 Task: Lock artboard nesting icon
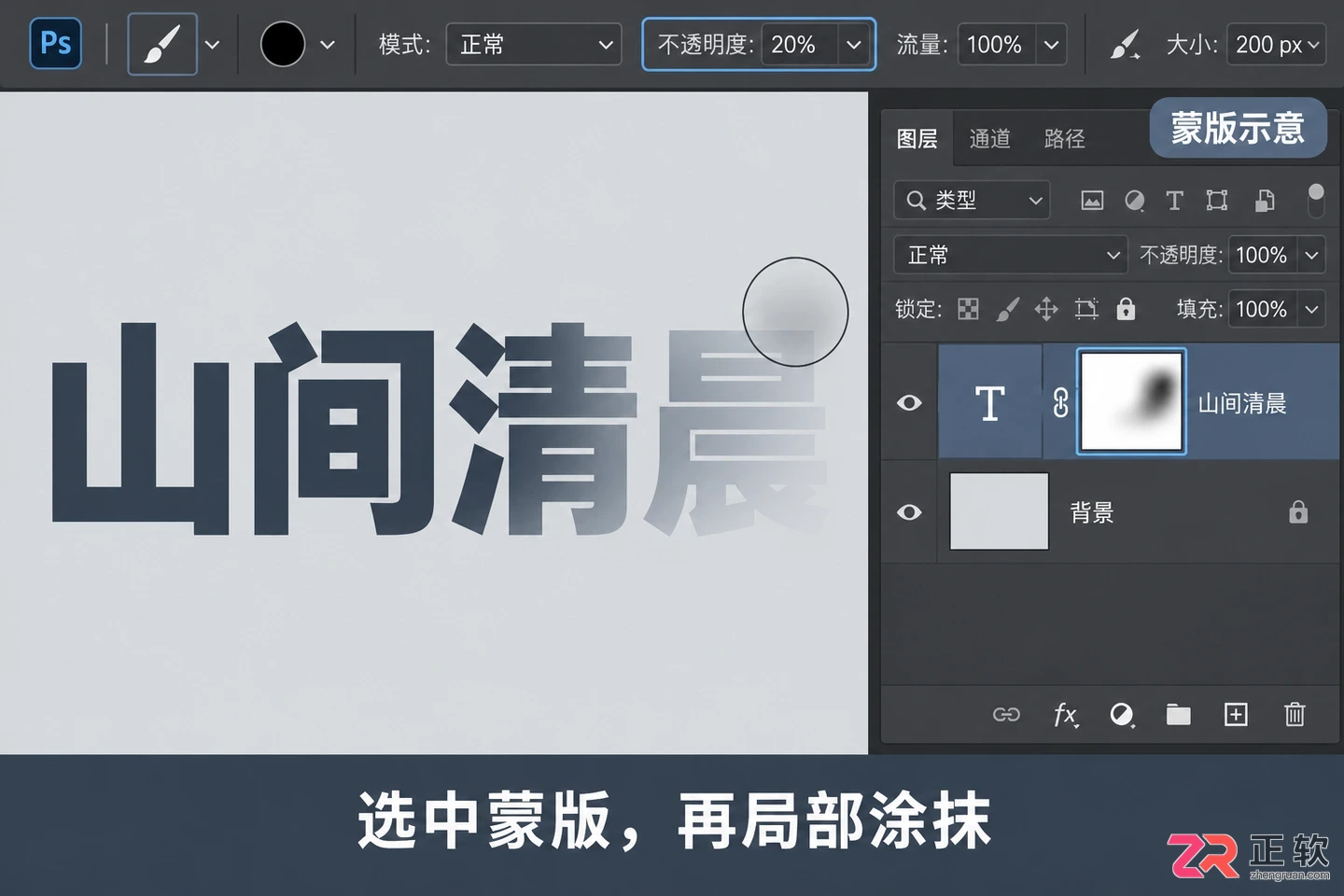pyautogui.click(x=1086, y=309)
